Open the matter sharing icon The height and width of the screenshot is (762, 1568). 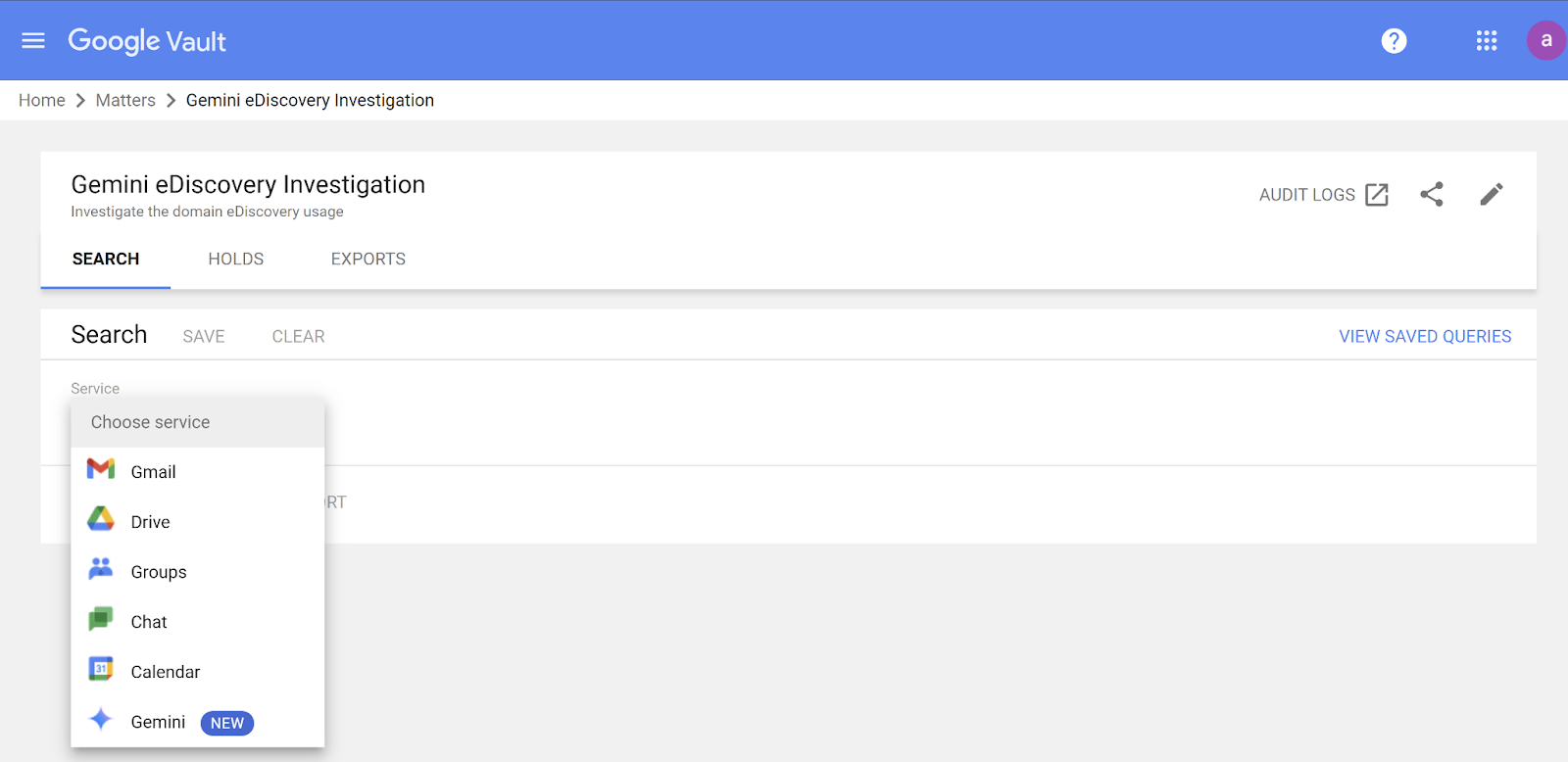click(x=1432, y=194)
